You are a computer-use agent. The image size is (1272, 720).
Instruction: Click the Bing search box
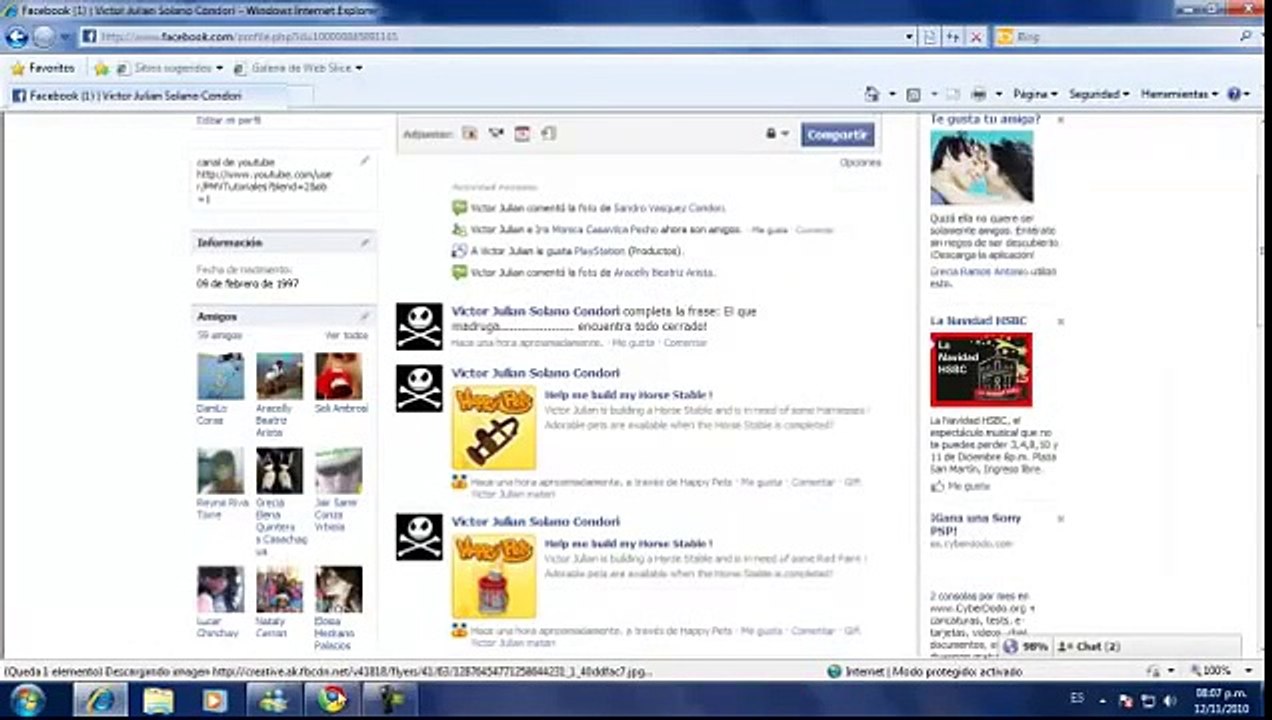(1126, 37)
